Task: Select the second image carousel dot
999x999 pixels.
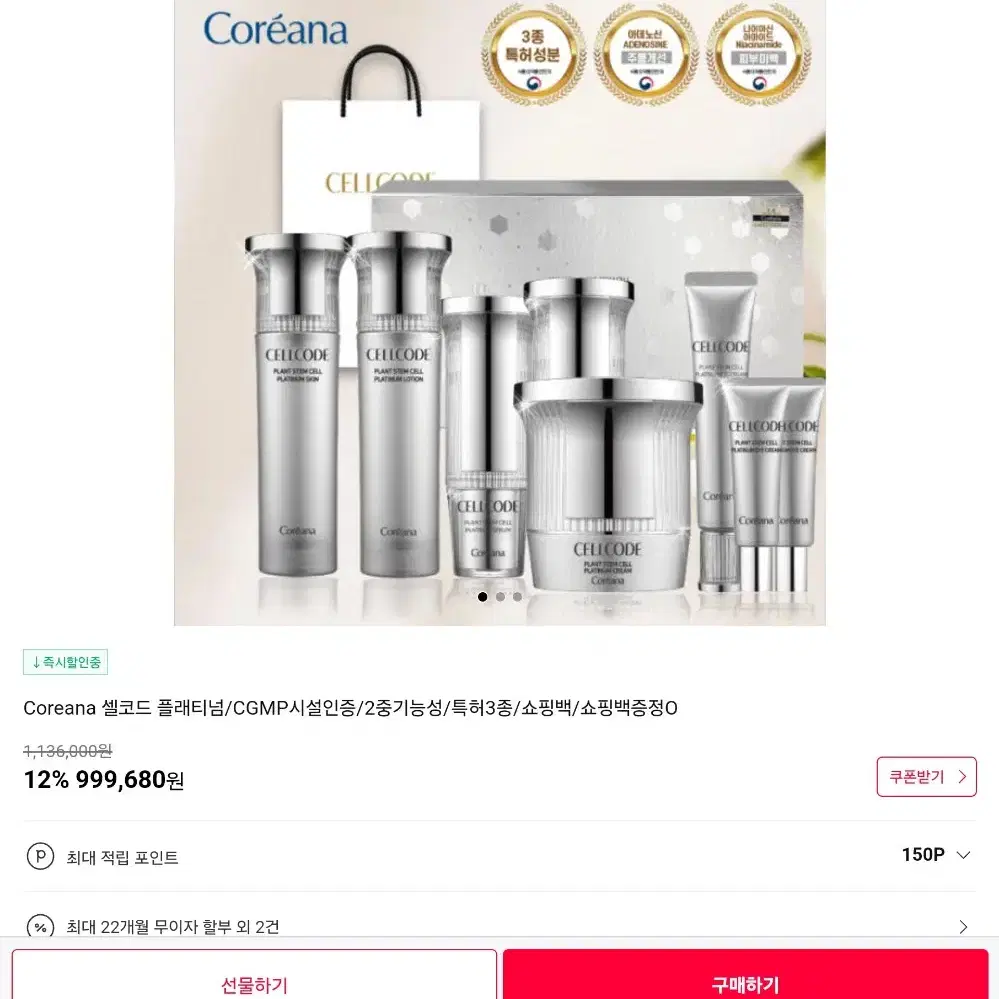Action: pos(500,597)
